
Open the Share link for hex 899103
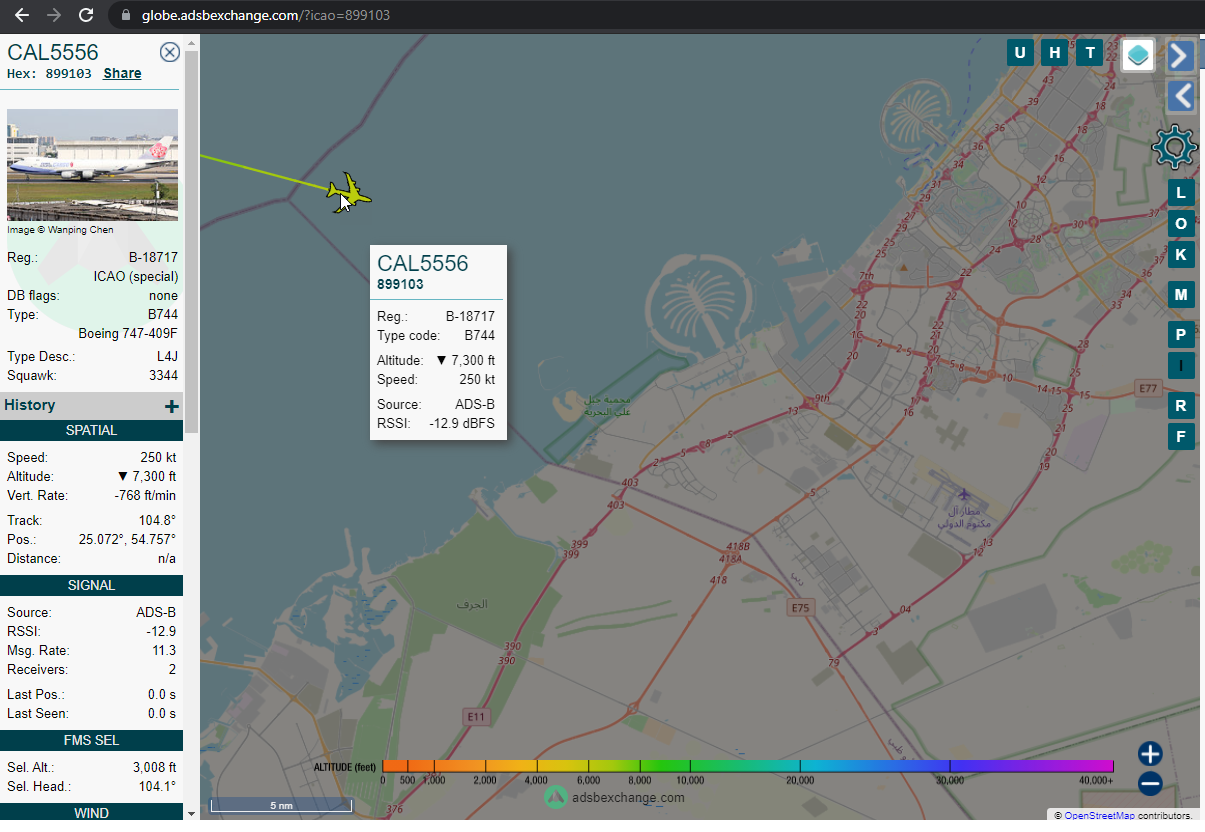(122, 73)
